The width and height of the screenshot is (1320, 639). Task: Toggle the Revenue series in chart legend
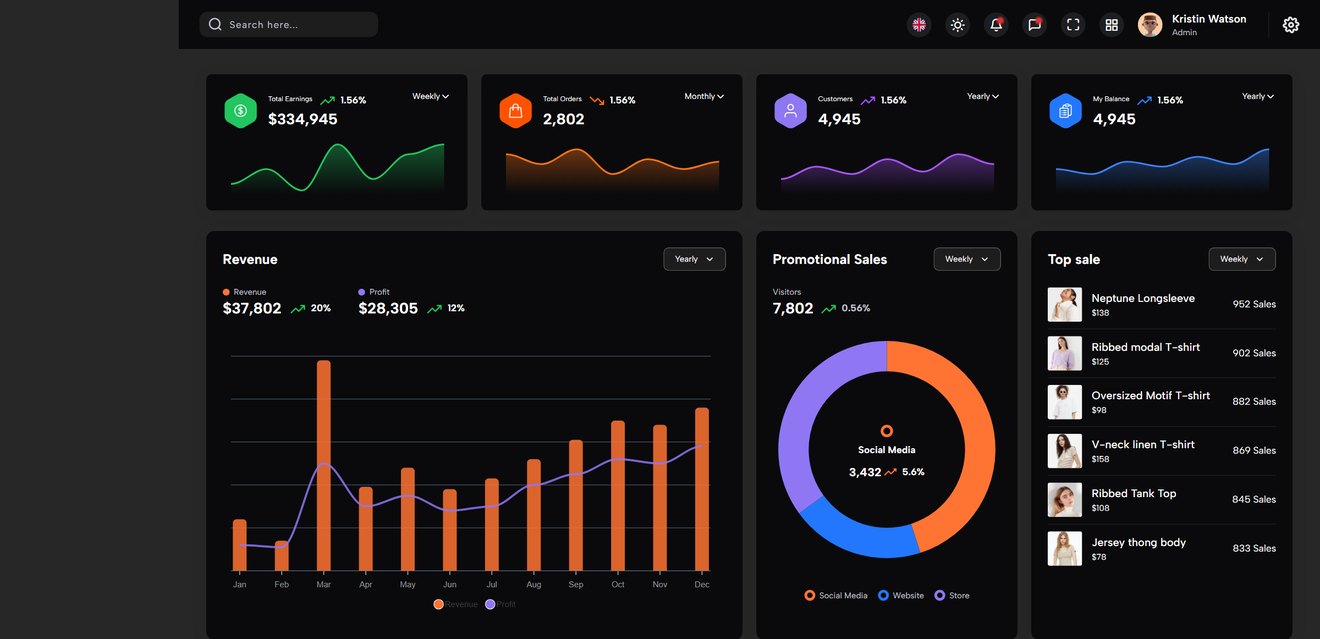(456, 604)
